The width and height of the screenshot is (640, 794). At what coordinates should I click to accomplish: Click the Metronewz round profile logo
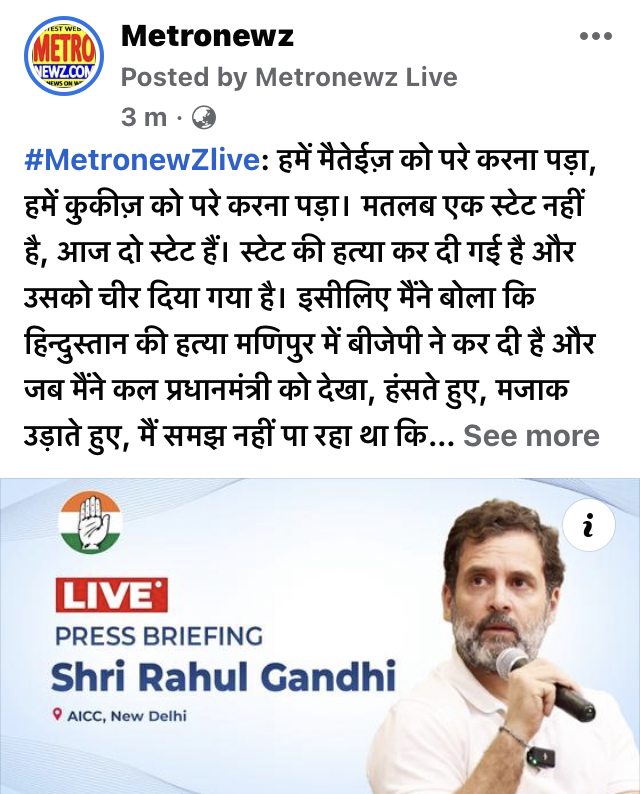click(64, 56)
